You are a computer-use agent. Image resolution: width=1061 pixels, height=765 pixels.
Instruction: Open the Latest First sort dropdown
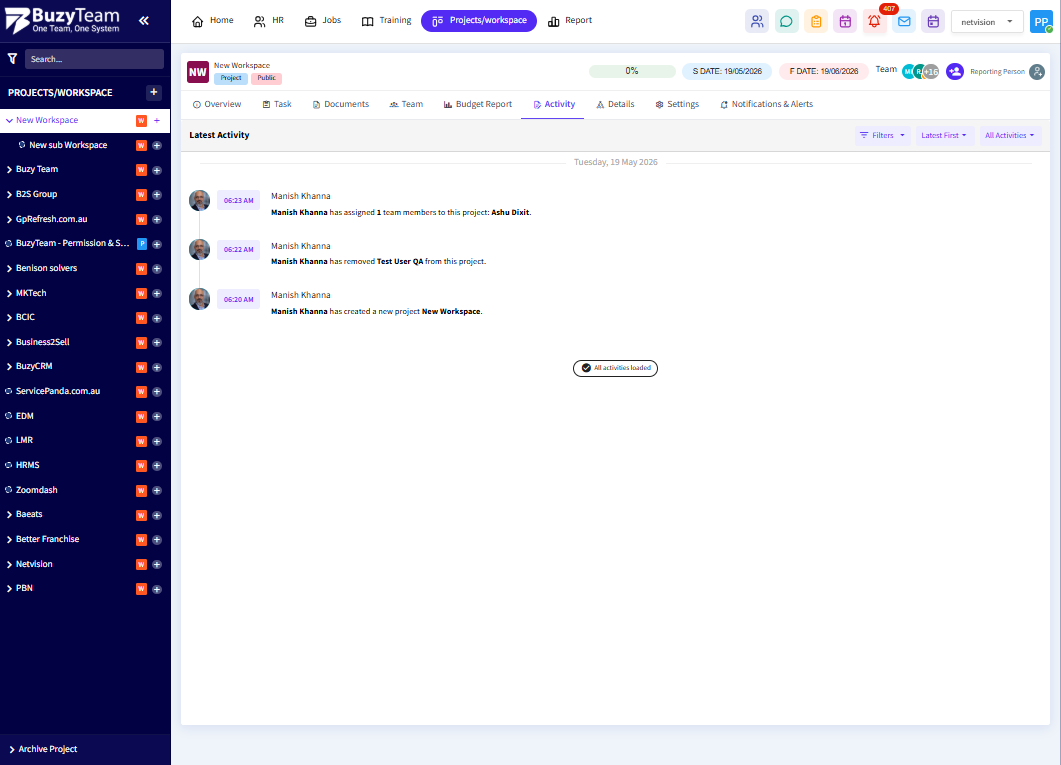[944, 135]
